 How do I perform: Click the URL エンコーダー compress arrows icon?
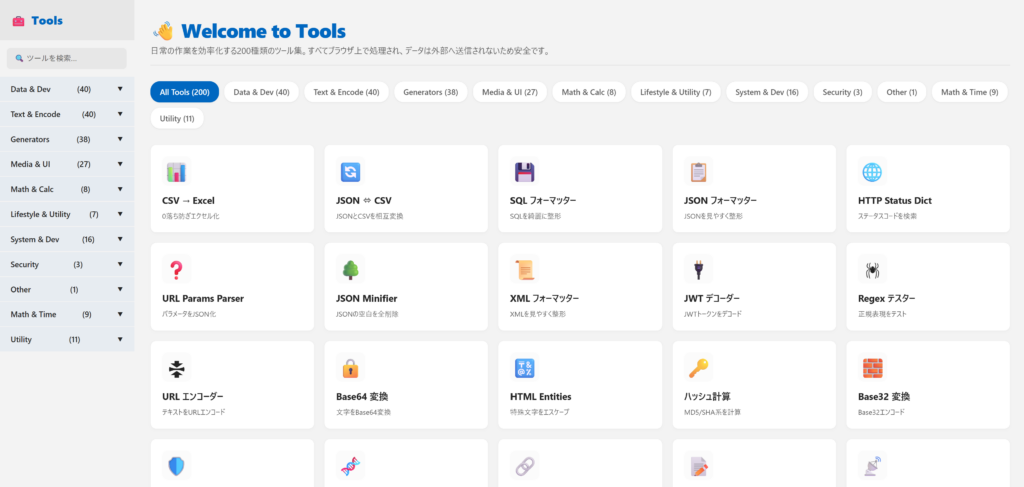coord(176,368)
